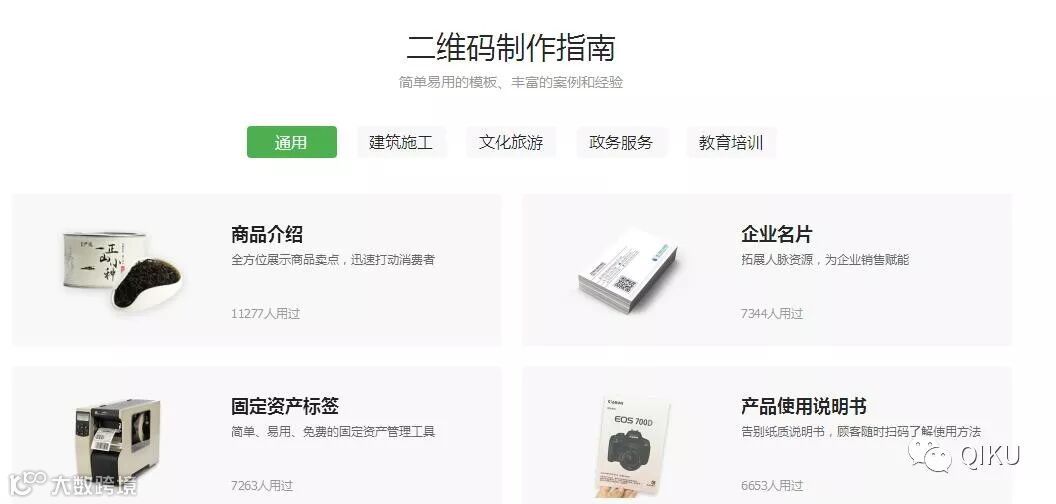
Task: Click the 大数跨境 watermark logo icon
Action: click(27, 482)
